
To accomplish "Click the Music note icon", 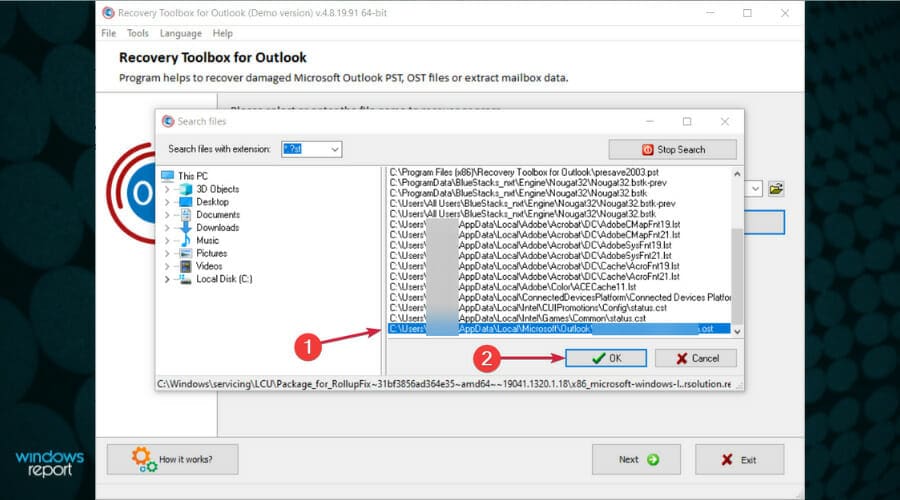I will [185, 241].
